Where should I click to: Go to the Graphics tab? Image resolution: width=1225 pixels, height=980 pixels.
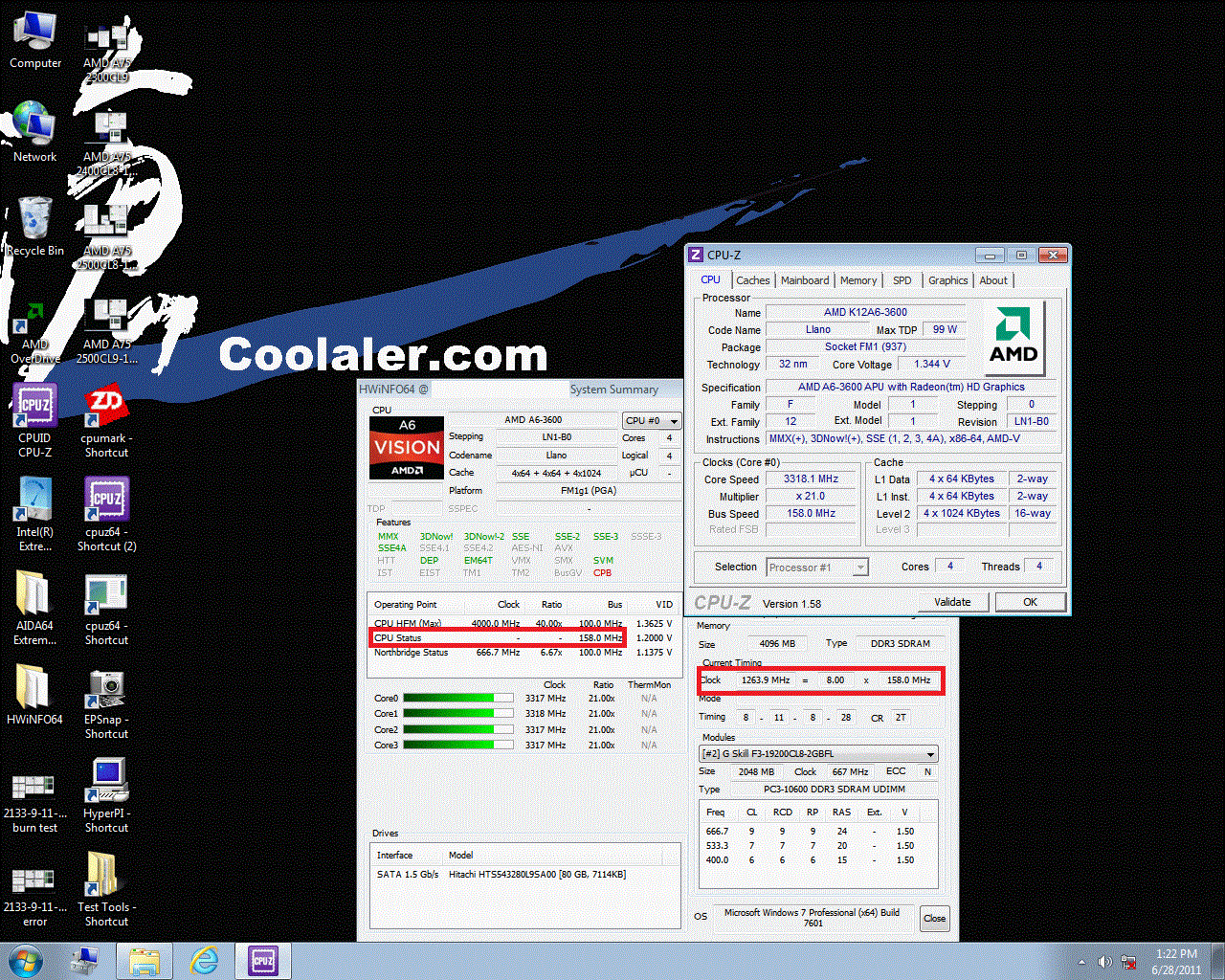pyautogui.click(x=948, y=280)
